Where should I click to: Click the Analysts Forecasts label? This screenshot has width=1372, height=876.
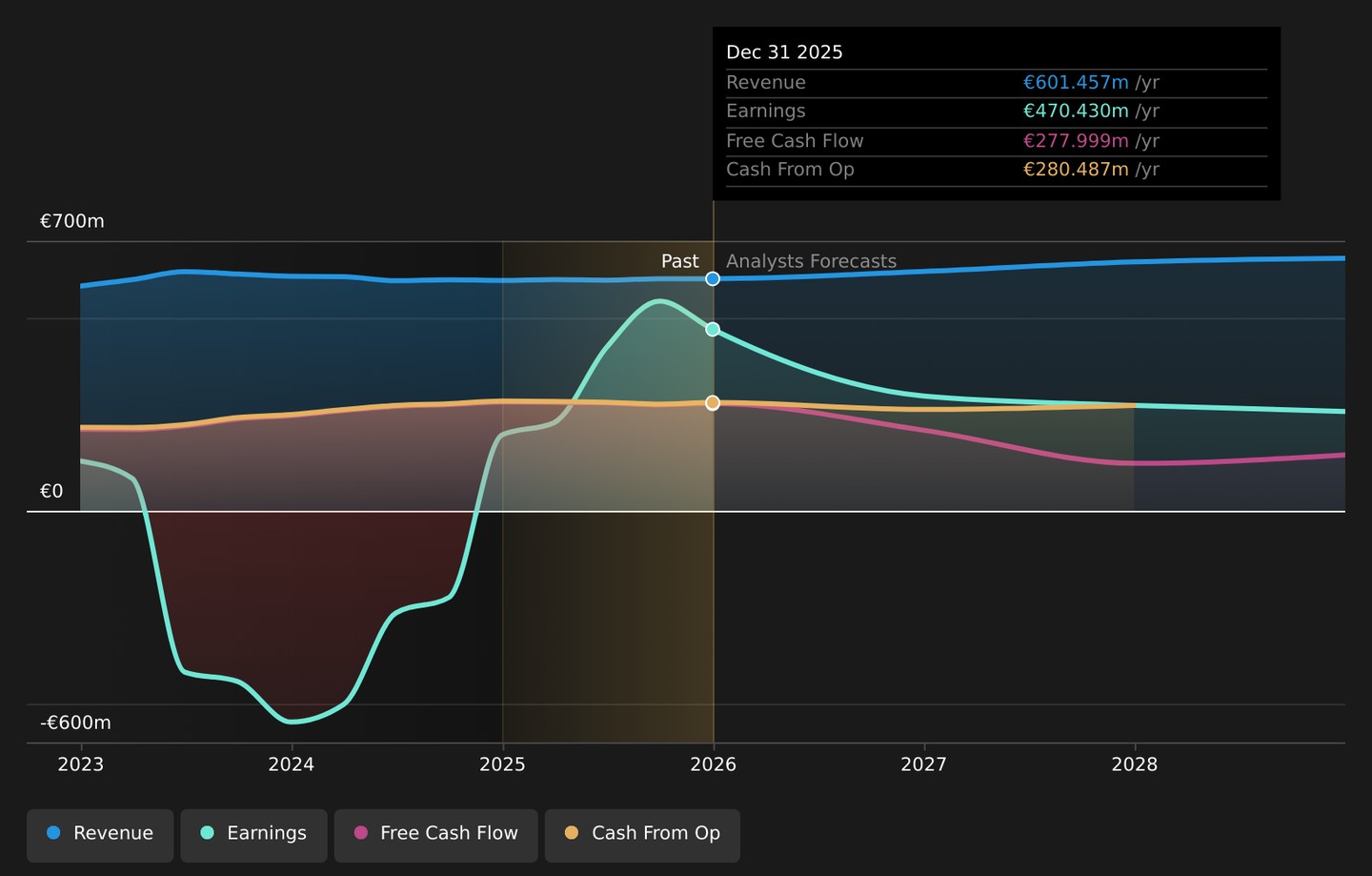pos(812,261)
